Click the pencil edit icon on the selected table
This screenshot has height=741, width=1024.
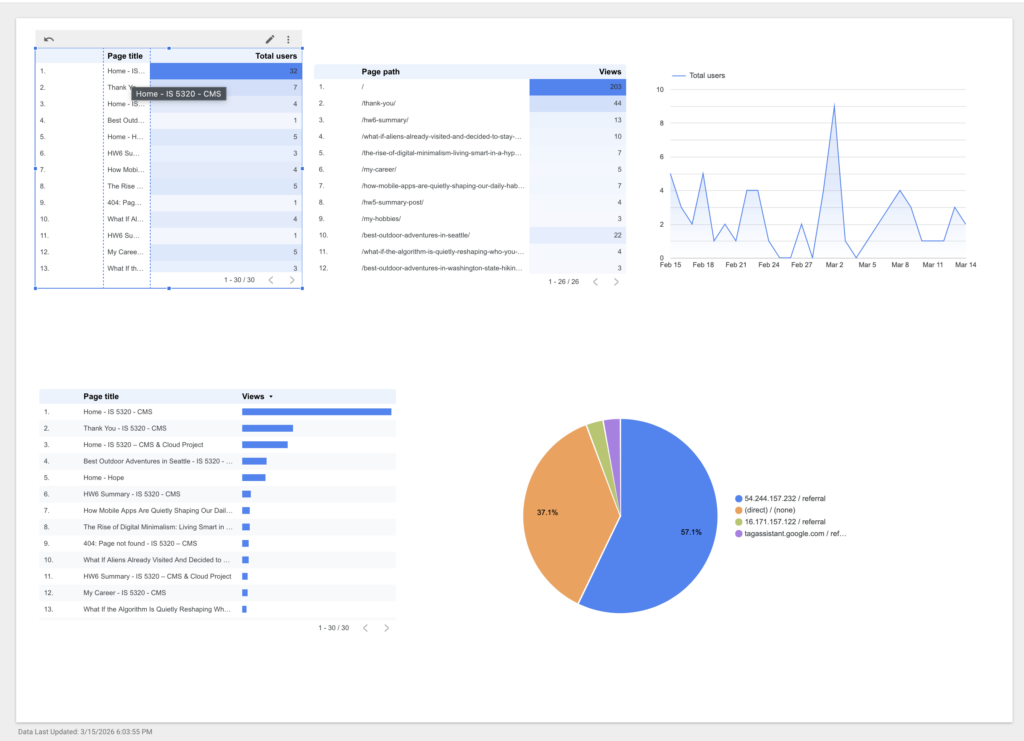point(269,39)
